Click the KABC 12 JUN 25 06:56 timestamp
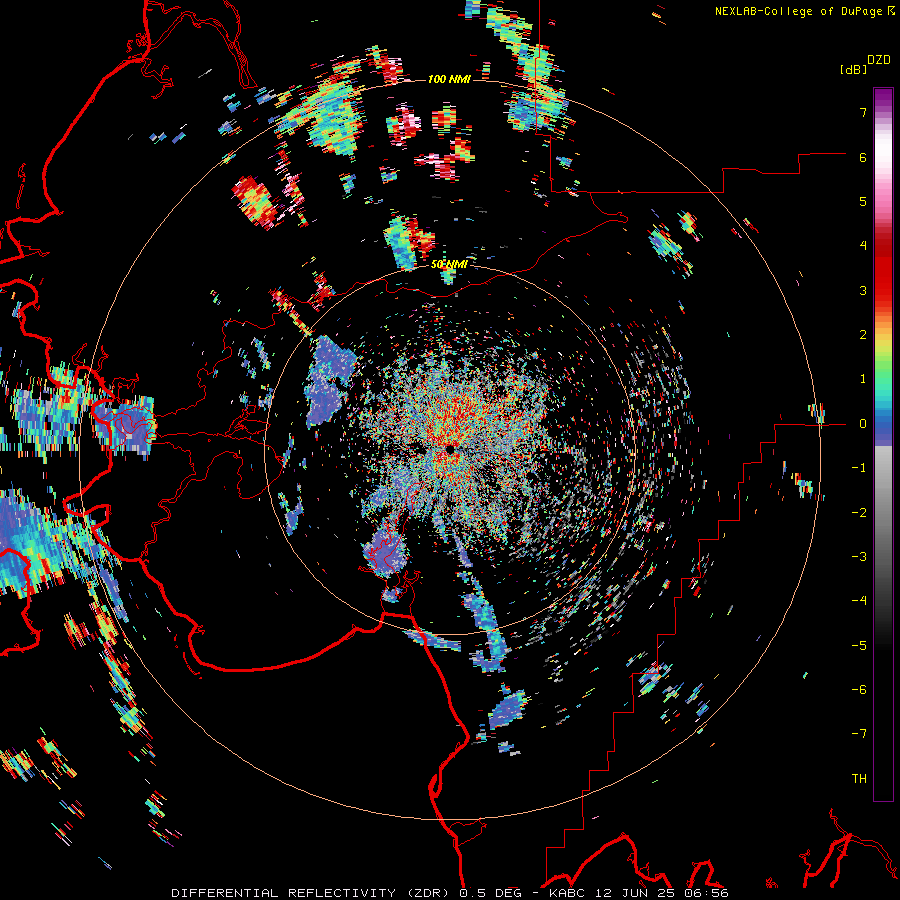This screenshot has width=900, height=900. (639, 893)
